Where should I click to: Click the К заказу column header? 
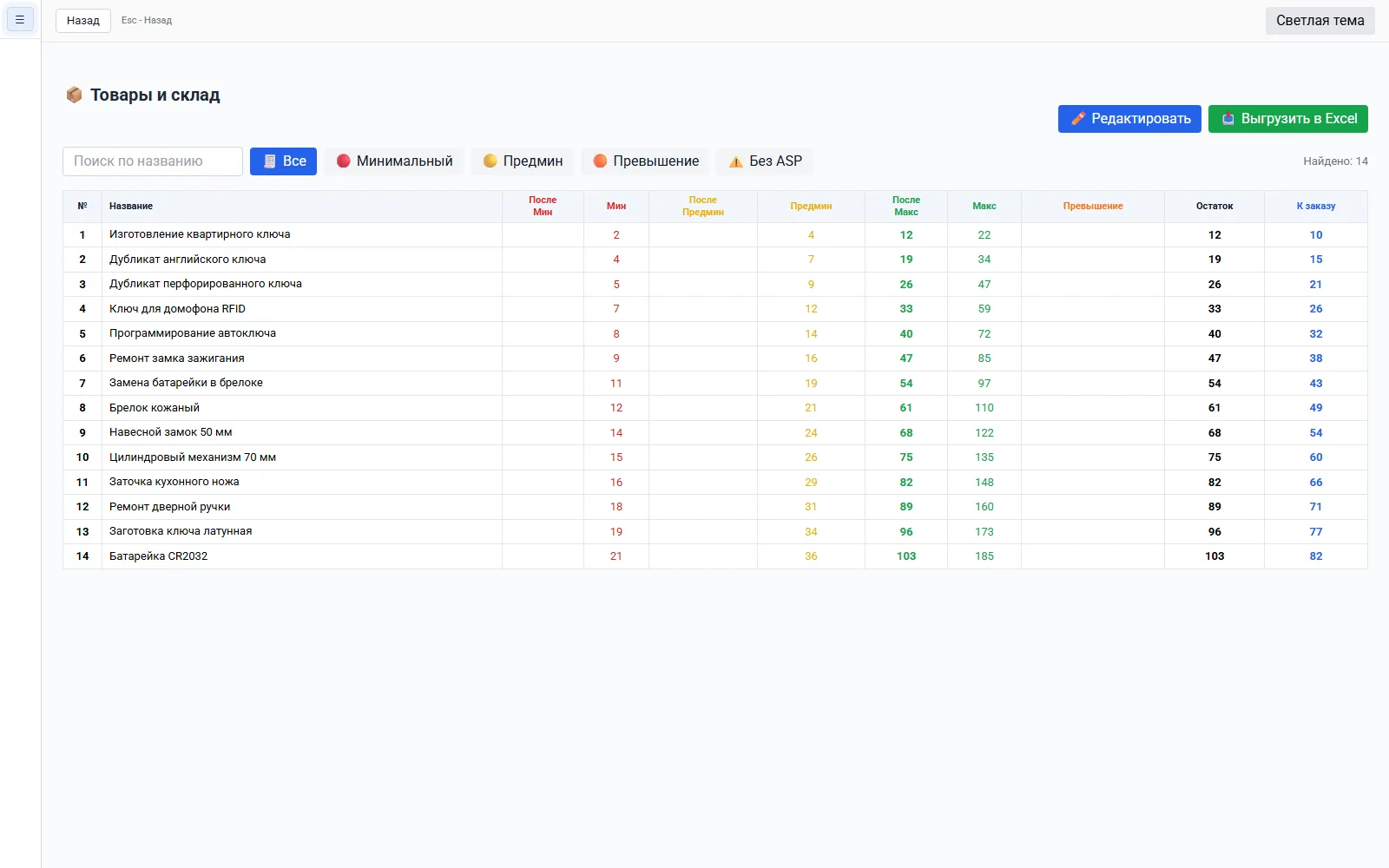[x=1316, y=207]
